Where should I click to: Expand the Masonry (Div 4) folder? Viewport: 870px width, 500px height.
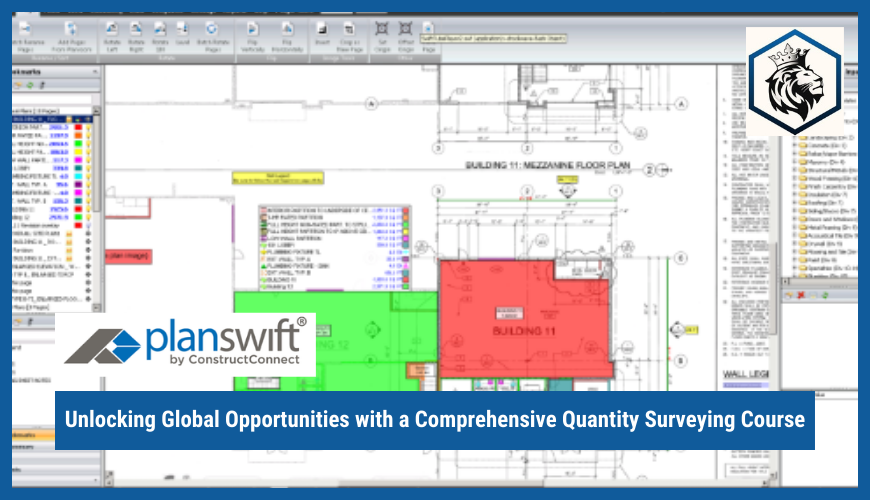point(795,162)
